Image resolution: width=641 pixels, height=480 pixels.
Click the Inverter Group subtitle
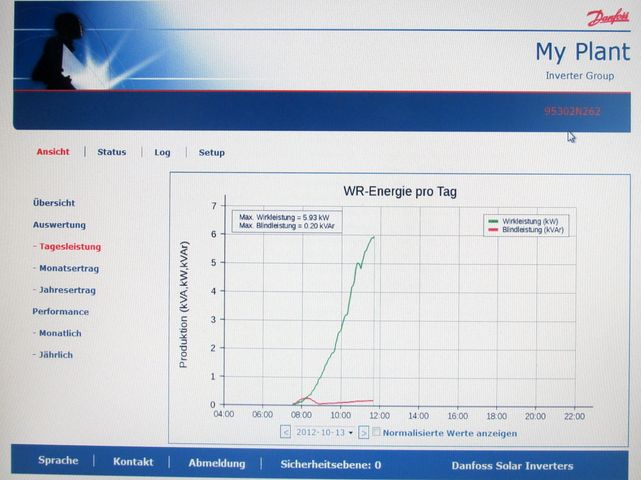pos(580,76)
